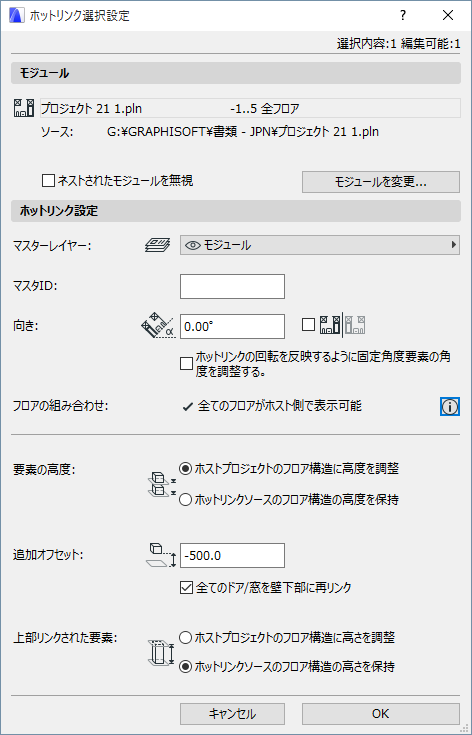Click the 選択内容:1 編集可能:1 status text
Screen dimensions: 472x735
click(398, 44)
